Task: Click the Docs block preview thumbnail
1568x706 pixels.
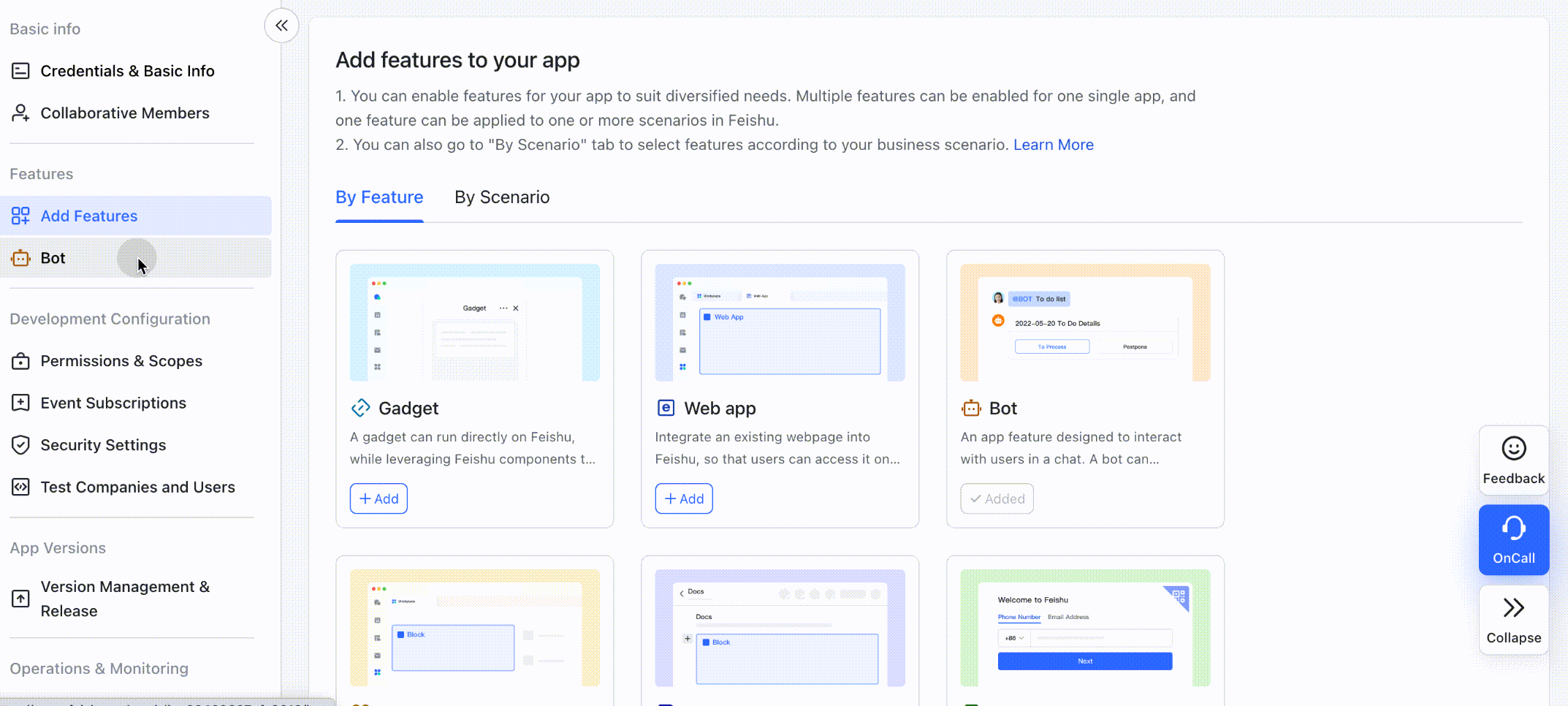Action: (780, 628)
